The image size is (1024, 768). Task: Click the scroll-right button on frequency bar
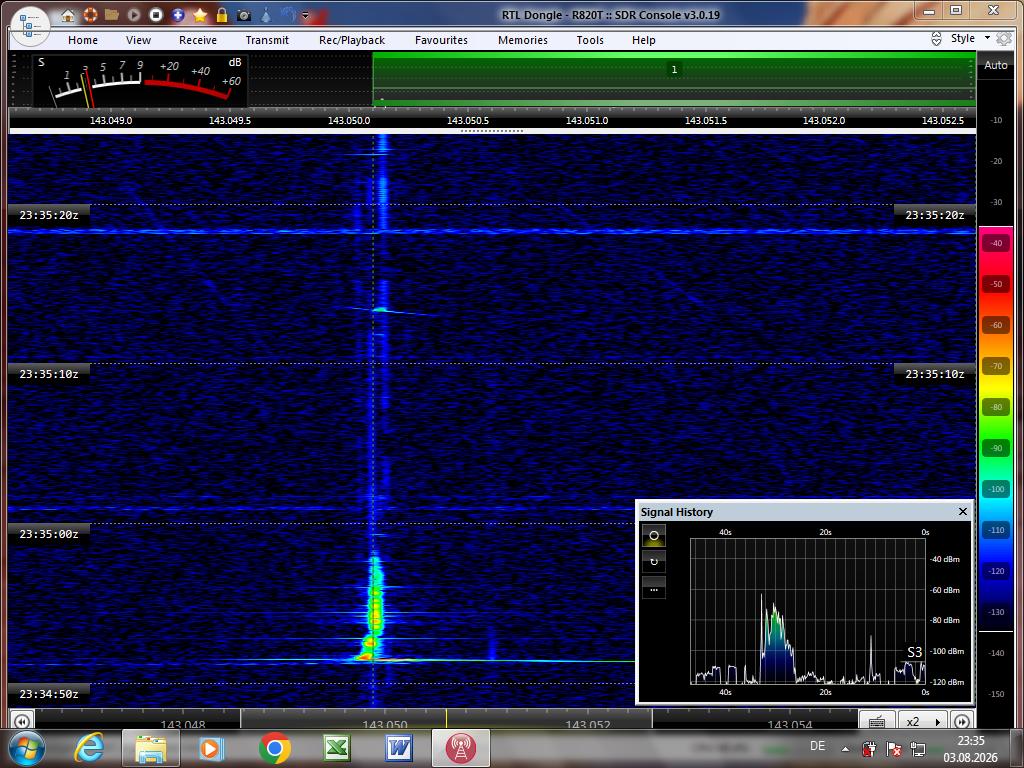tap(962, 722)
